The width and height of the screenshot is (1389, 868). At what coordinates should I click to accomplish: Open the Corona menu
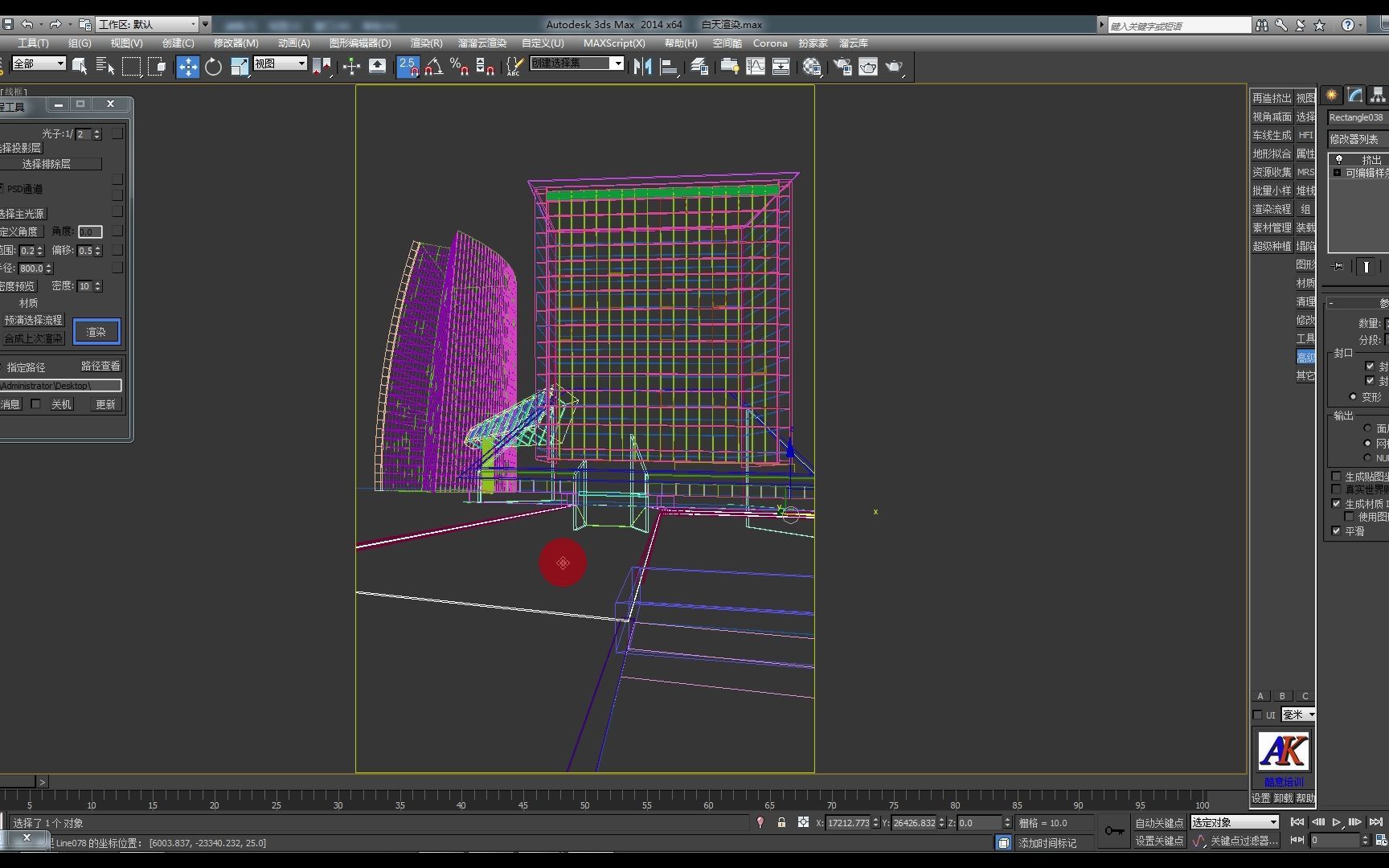click(770, 43)
